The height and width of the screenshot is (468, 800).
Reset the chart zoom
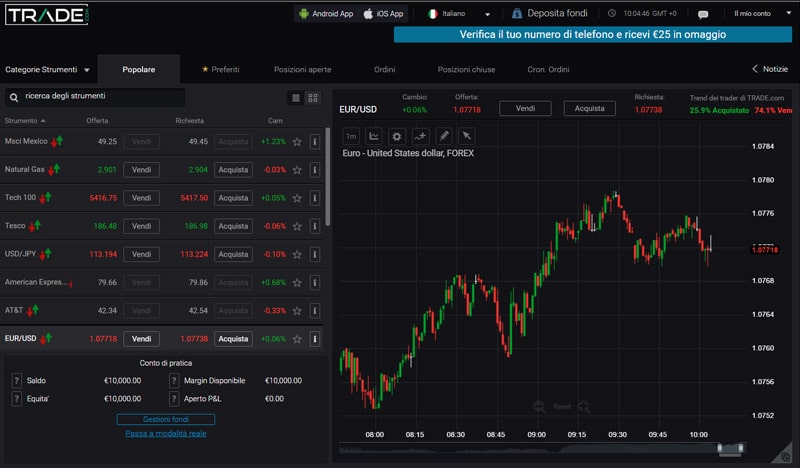[562, 407]
